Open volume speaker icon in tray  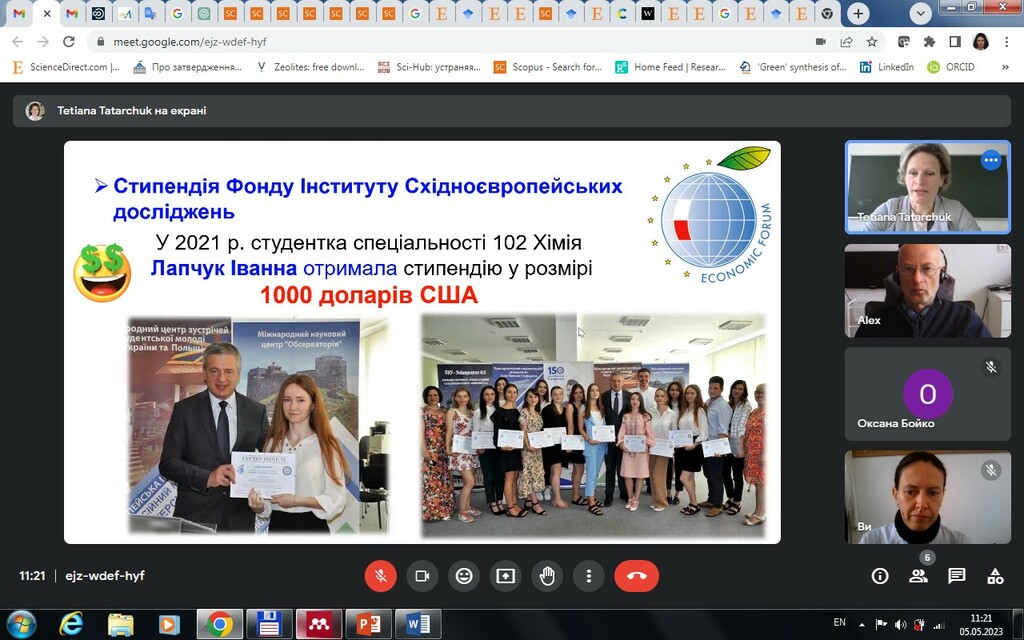(901, 624)
